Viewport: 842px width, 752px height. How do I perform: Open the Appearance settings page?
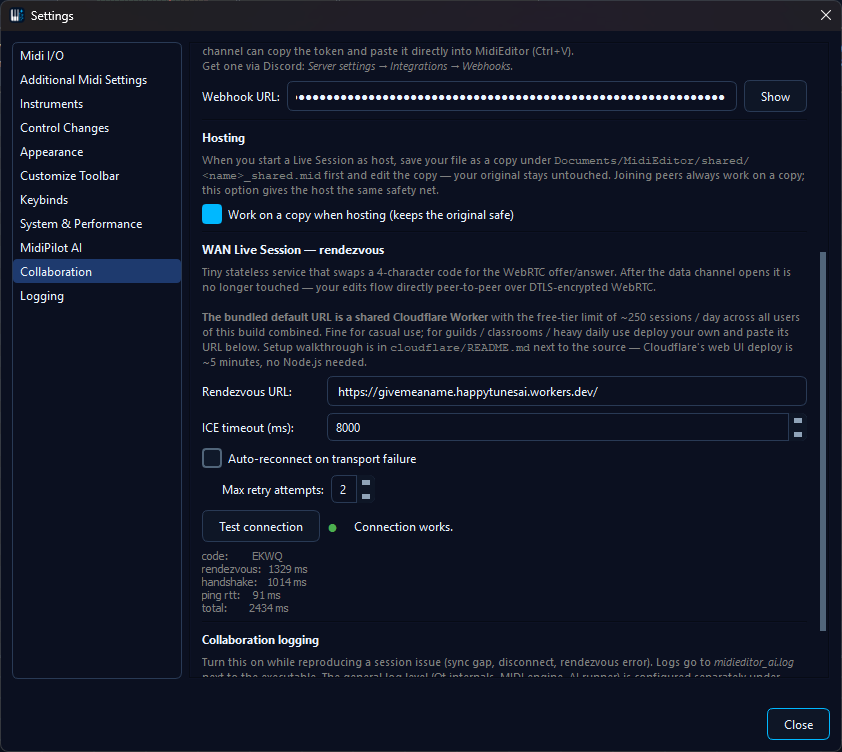[97, 152]
